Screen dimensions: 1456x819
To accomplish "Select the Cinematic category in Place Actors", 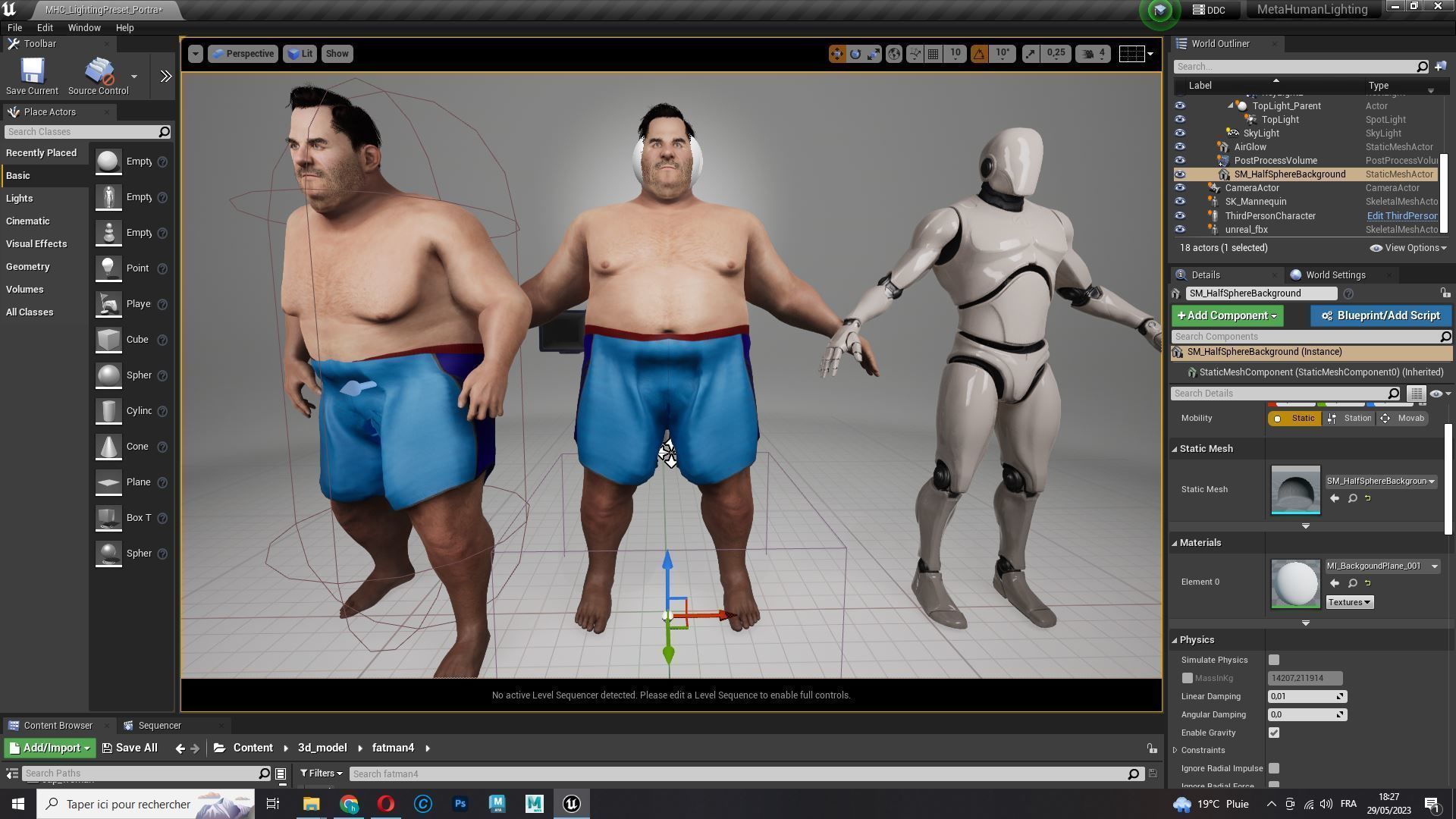I will tap(27, 221).
